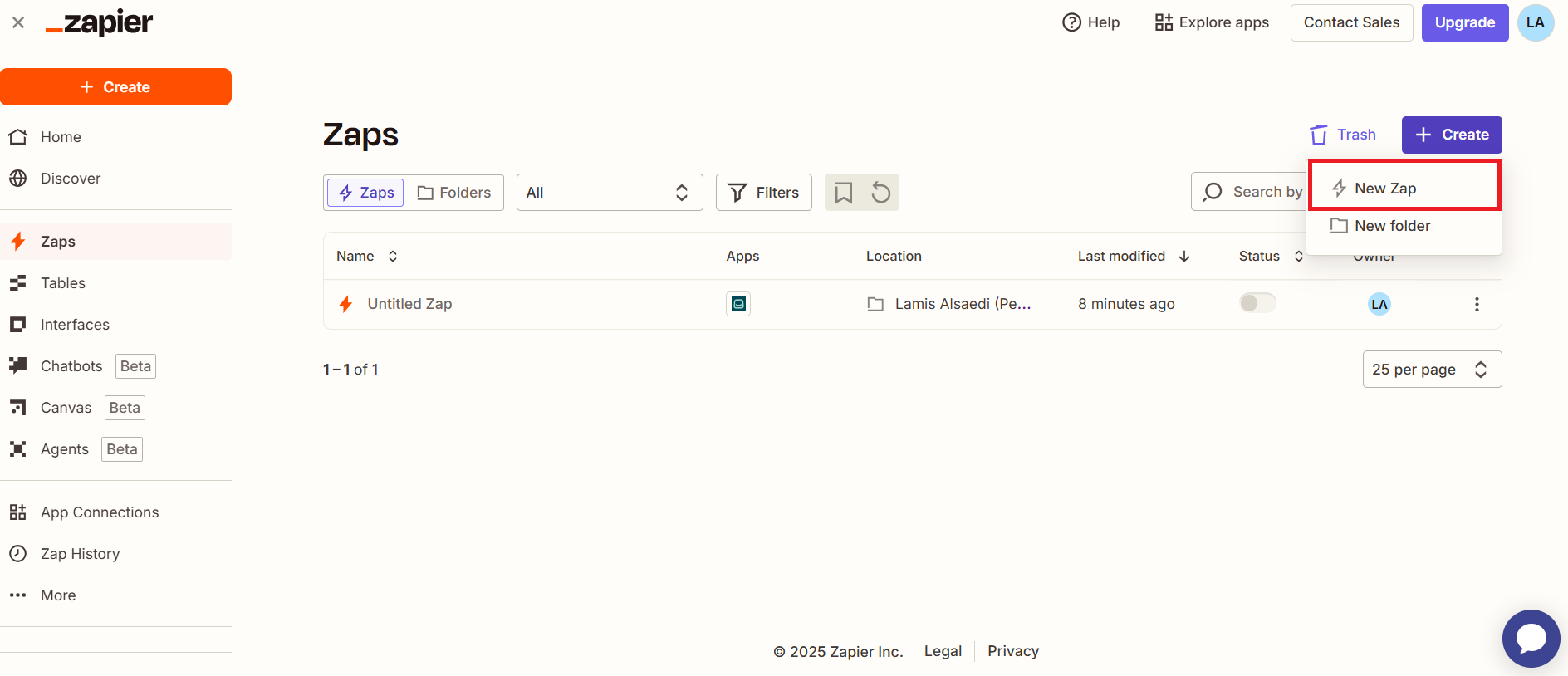Open the Untitled Zap
The height and width of the screenshot is (676, 1568).
[x=409, y=304]
